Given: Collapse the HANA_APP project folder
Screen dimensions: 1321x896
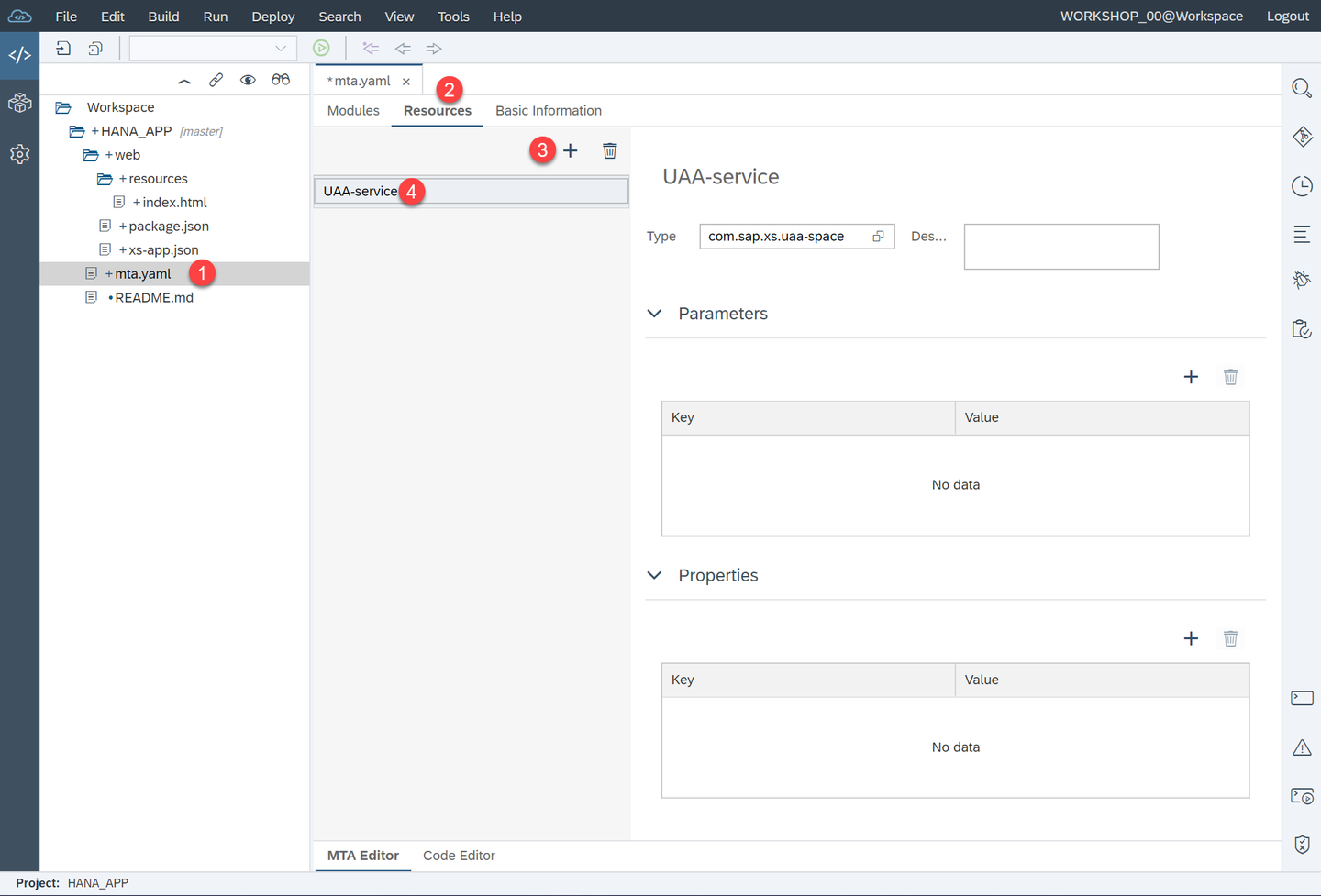Looking at the screenshot, I should pyautogui.click(x=77, y=131).
